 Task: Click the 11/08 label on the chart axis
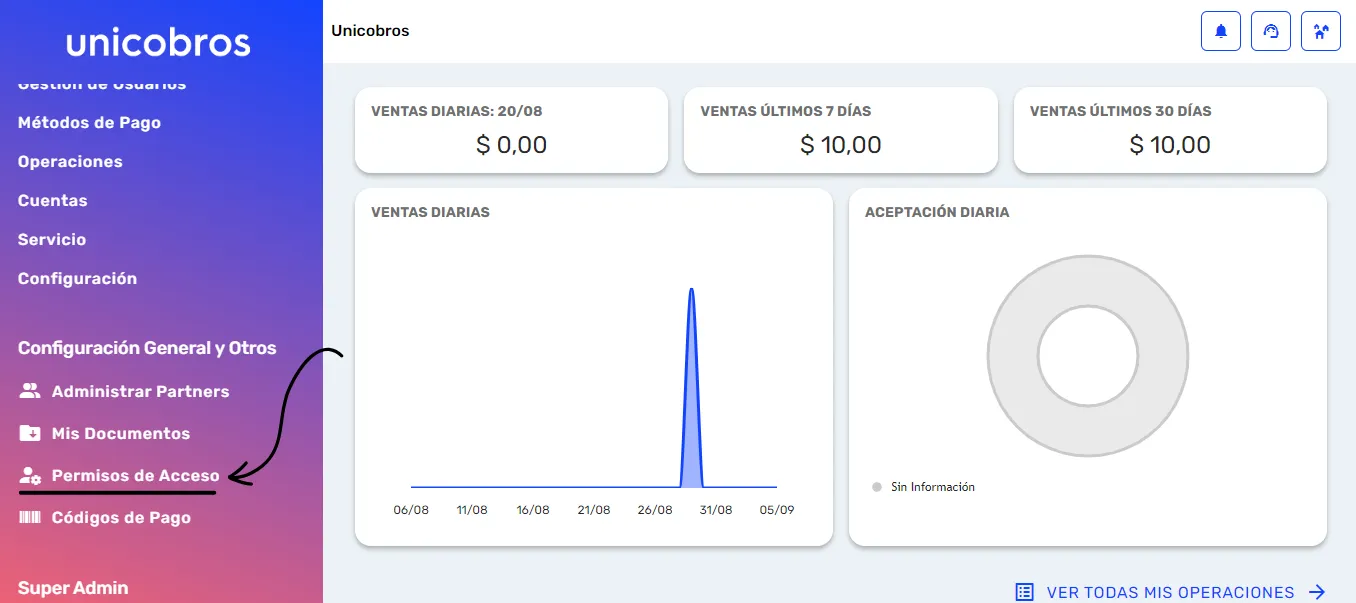(472, 509)
